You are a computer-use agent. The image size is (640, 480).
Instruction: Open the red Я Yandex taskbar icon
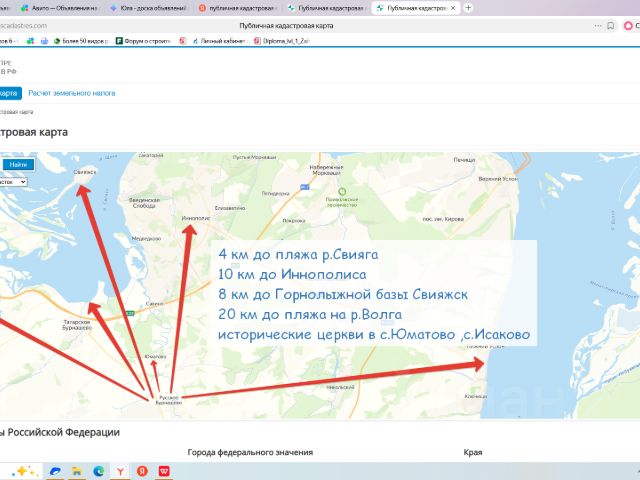click(142, 471)
